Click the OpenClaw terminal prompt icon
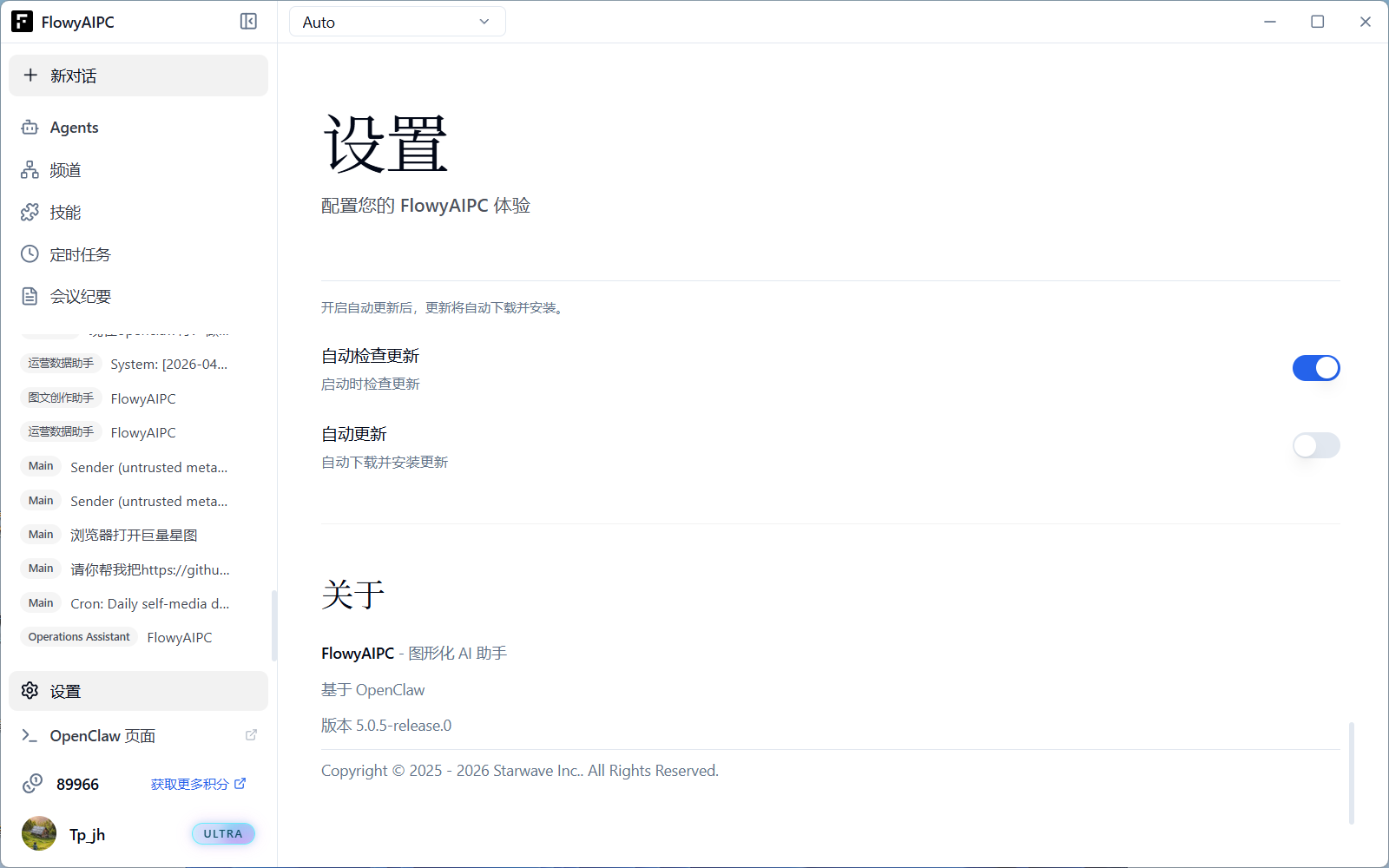The image size is (1389, 868). [x=30, y=735]
